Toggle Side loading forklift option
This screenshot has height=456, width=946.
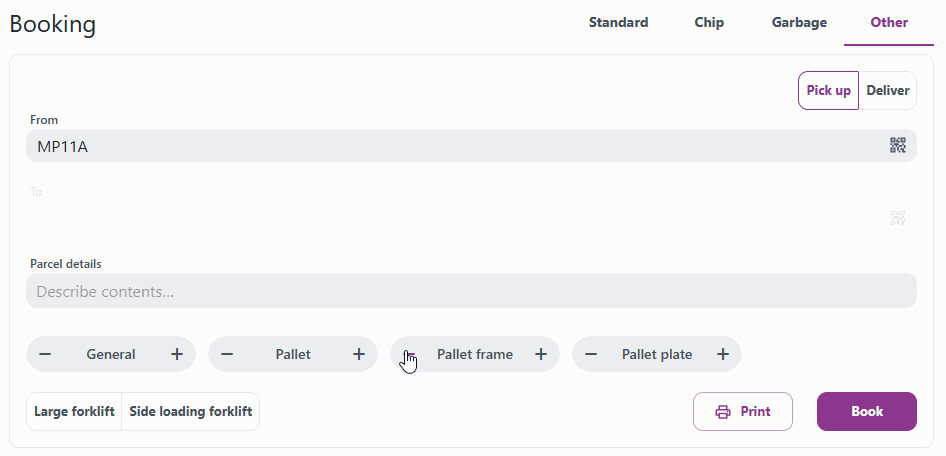click(x=191, y=411)
